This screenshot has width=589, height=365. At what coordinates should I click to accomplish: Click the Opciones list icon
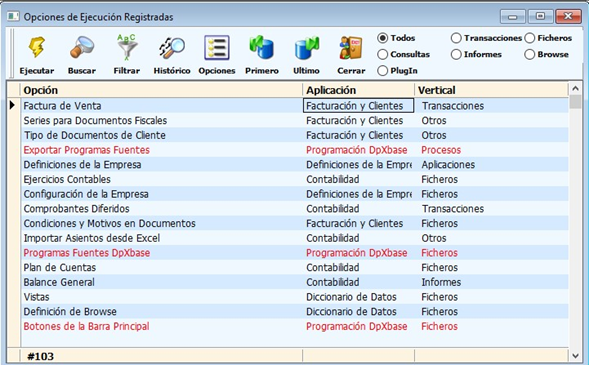tap(217, 48)
